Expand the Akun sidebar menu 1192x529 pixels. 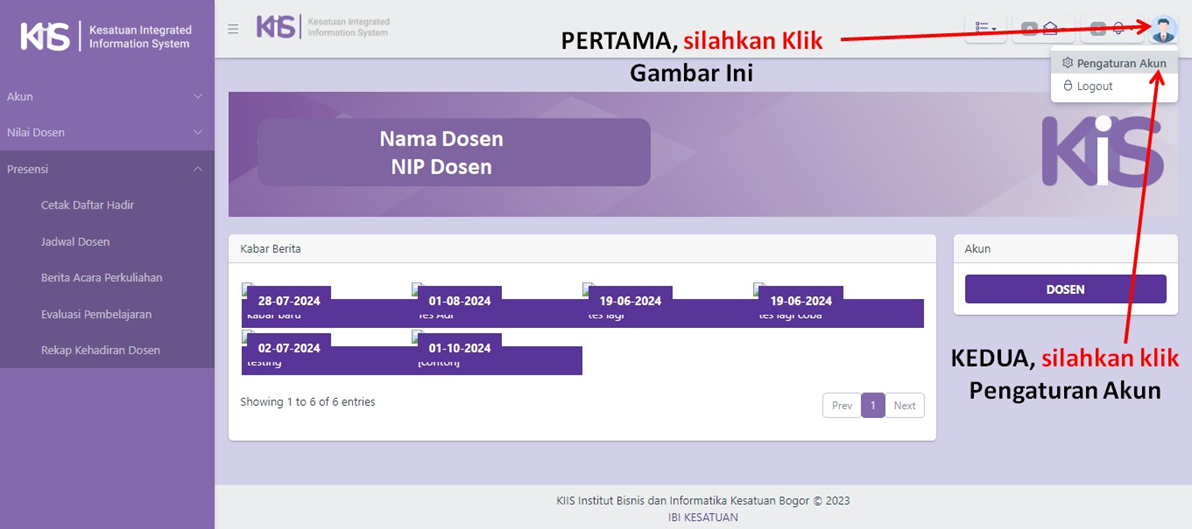coord(106,96)
